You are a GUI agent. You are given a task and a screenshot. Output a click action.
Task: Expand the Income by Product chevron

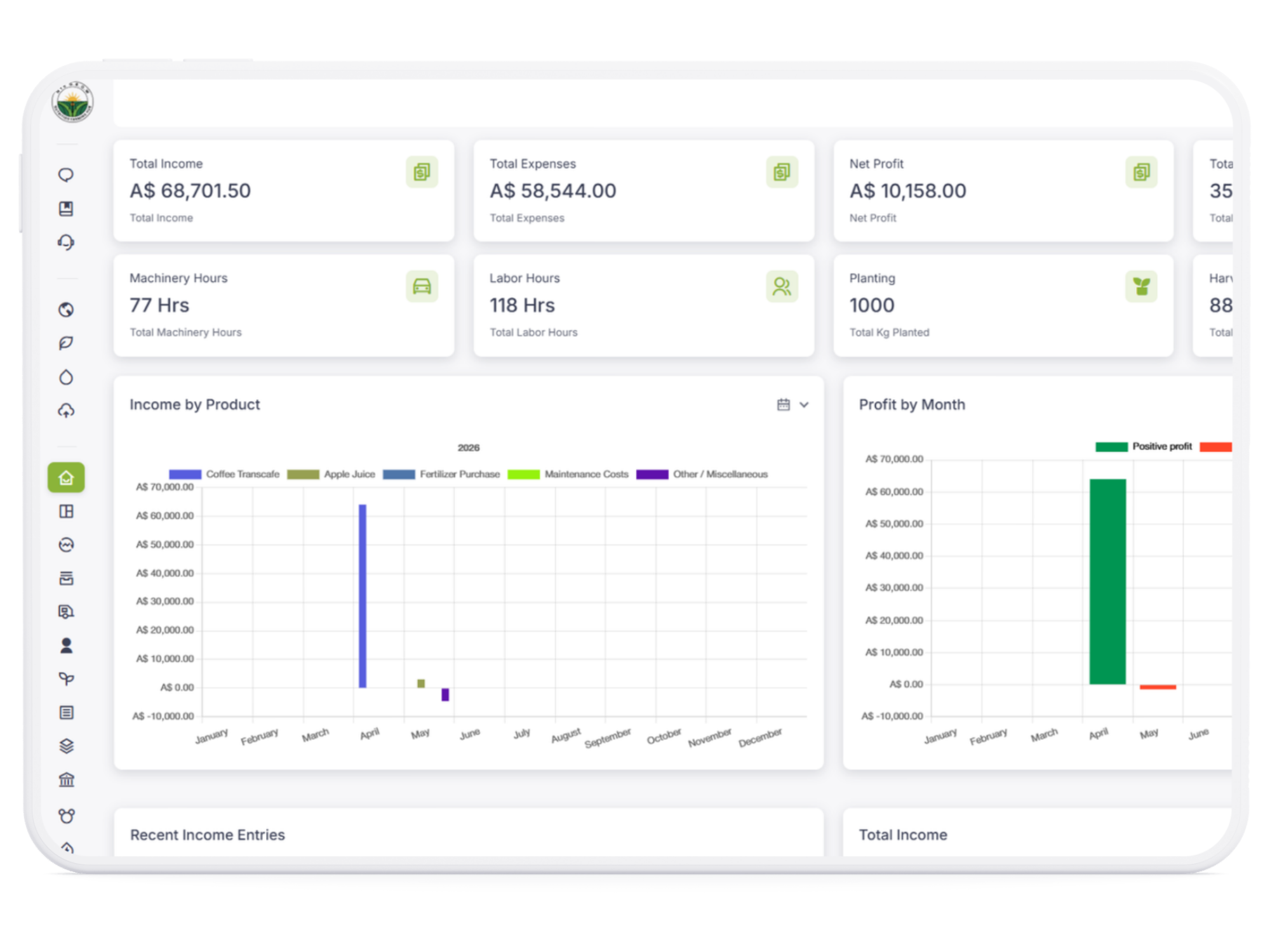[x=804, y=405]
